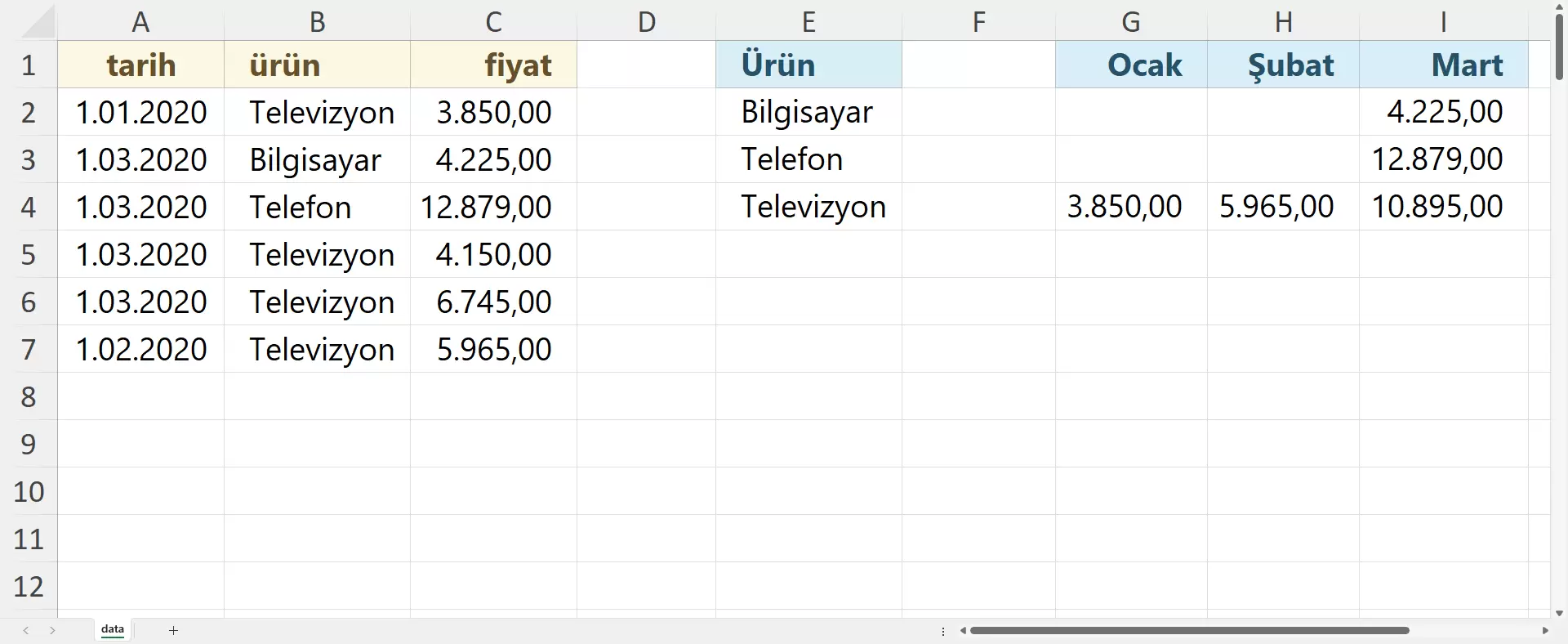The width and height of the screenshot is (1568, 644).
Task: Click horizontal scrollbar left arrow
Action: click(x=964, y=630)
